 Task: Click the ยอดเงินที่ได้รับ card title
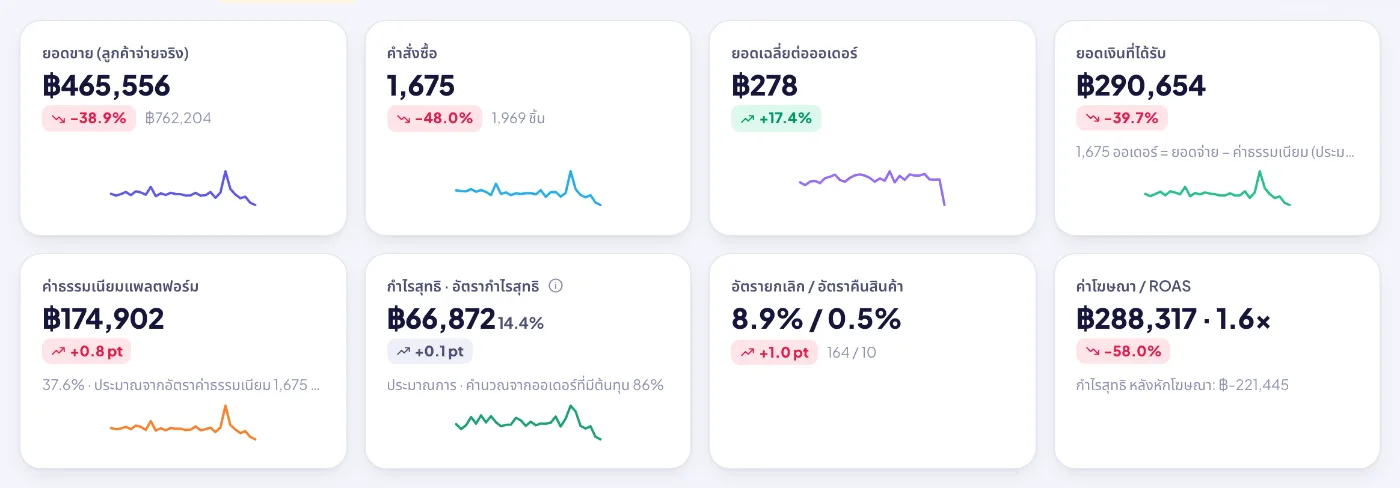point(1121,53)
